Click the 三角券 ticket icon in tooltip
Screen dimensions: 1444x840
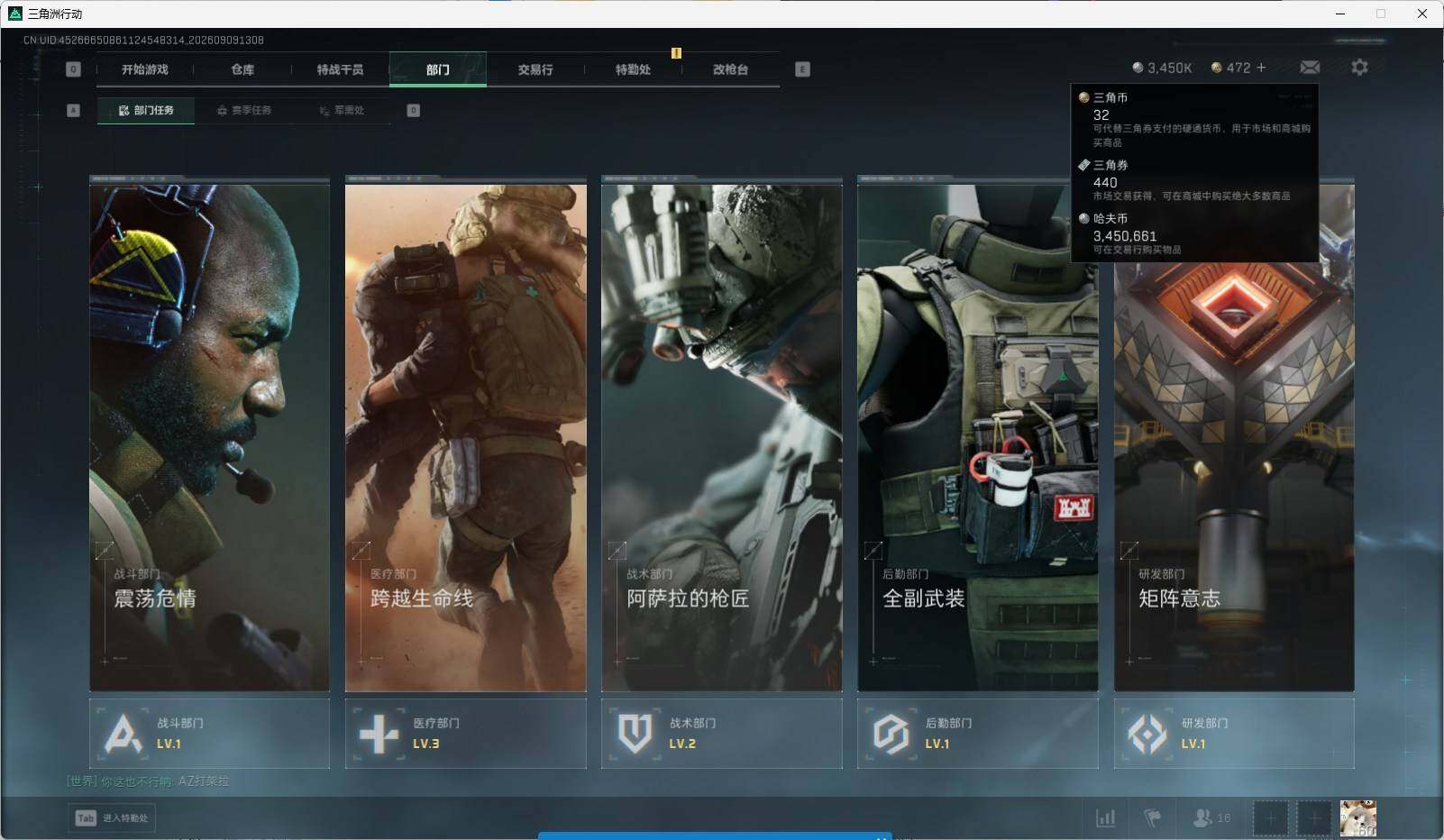click(x=1084, y=165)
